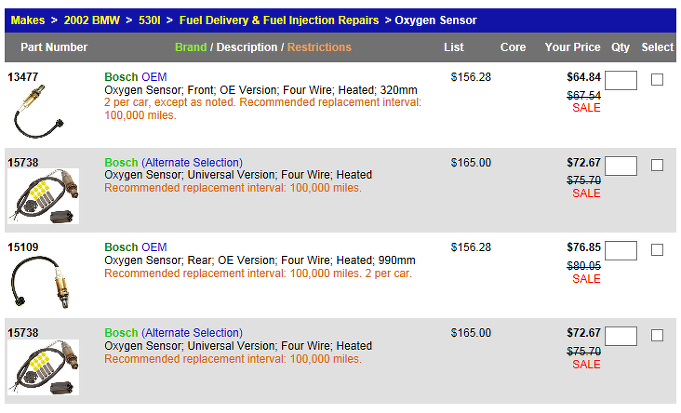The image size is (681, 413).
Task: Open the 2002 BMW breadcrumb link
Action: pyautogui.click(x=92, y=20)
